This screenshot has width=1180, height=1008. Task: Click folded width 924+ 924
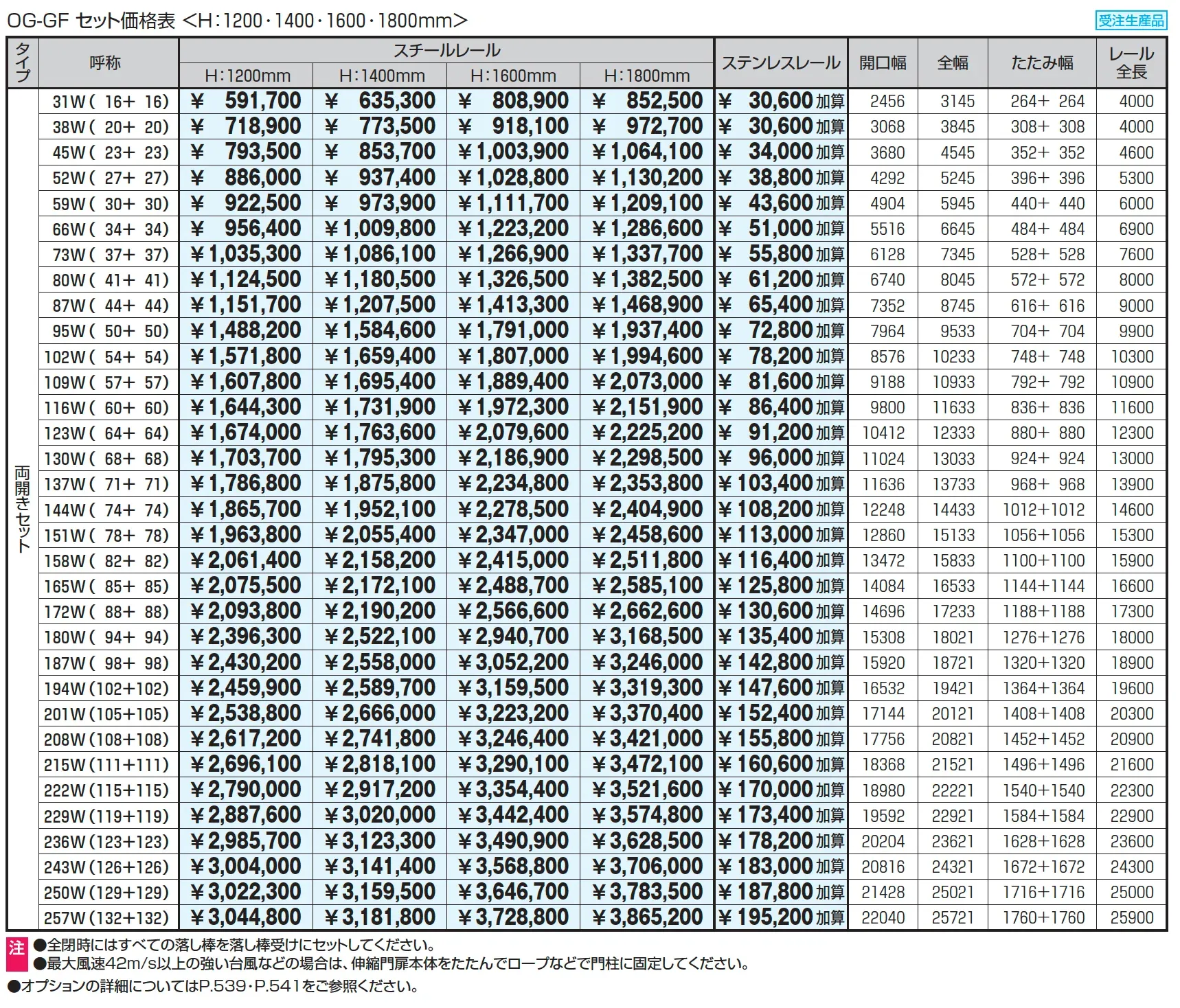click(1047, 458)
